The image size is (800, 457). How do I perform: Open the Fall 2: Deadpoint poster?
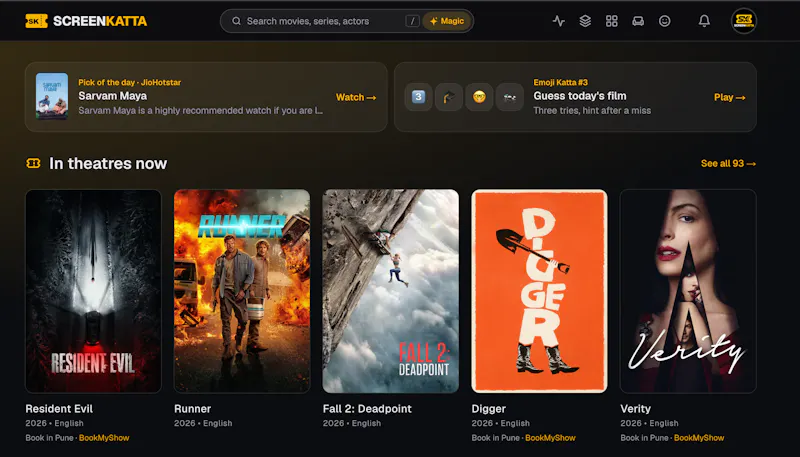391,291
